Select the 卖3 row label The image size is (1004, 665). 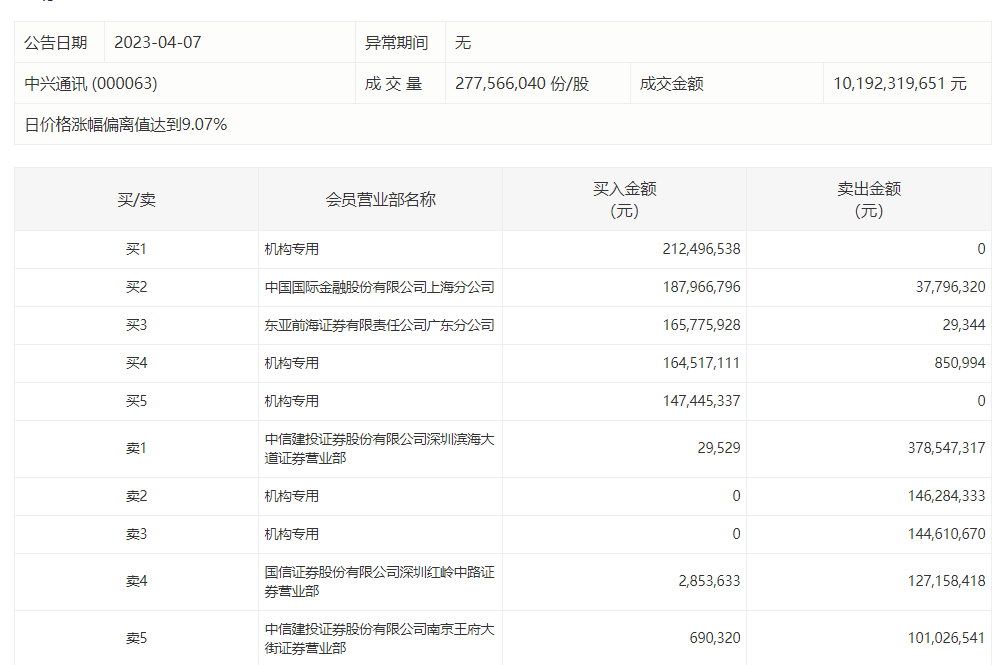[x=136, y=534]
